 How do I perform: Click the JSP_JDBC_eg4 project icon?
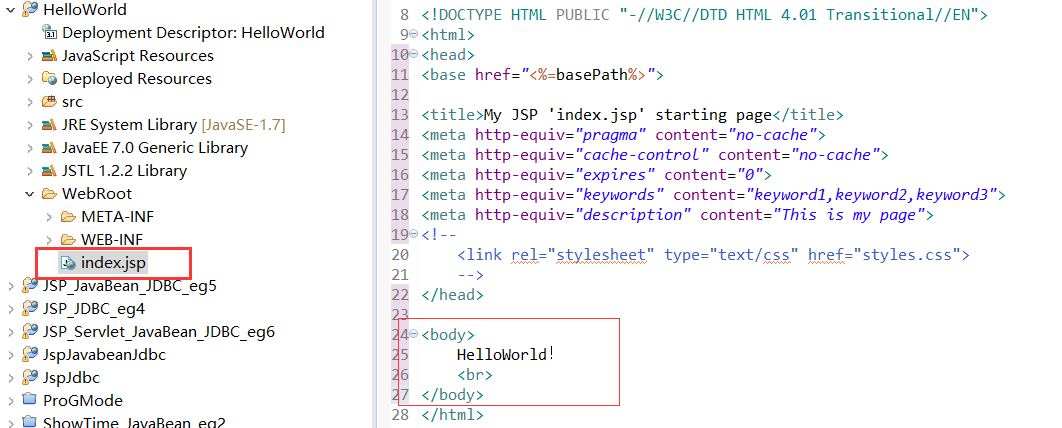29,309
